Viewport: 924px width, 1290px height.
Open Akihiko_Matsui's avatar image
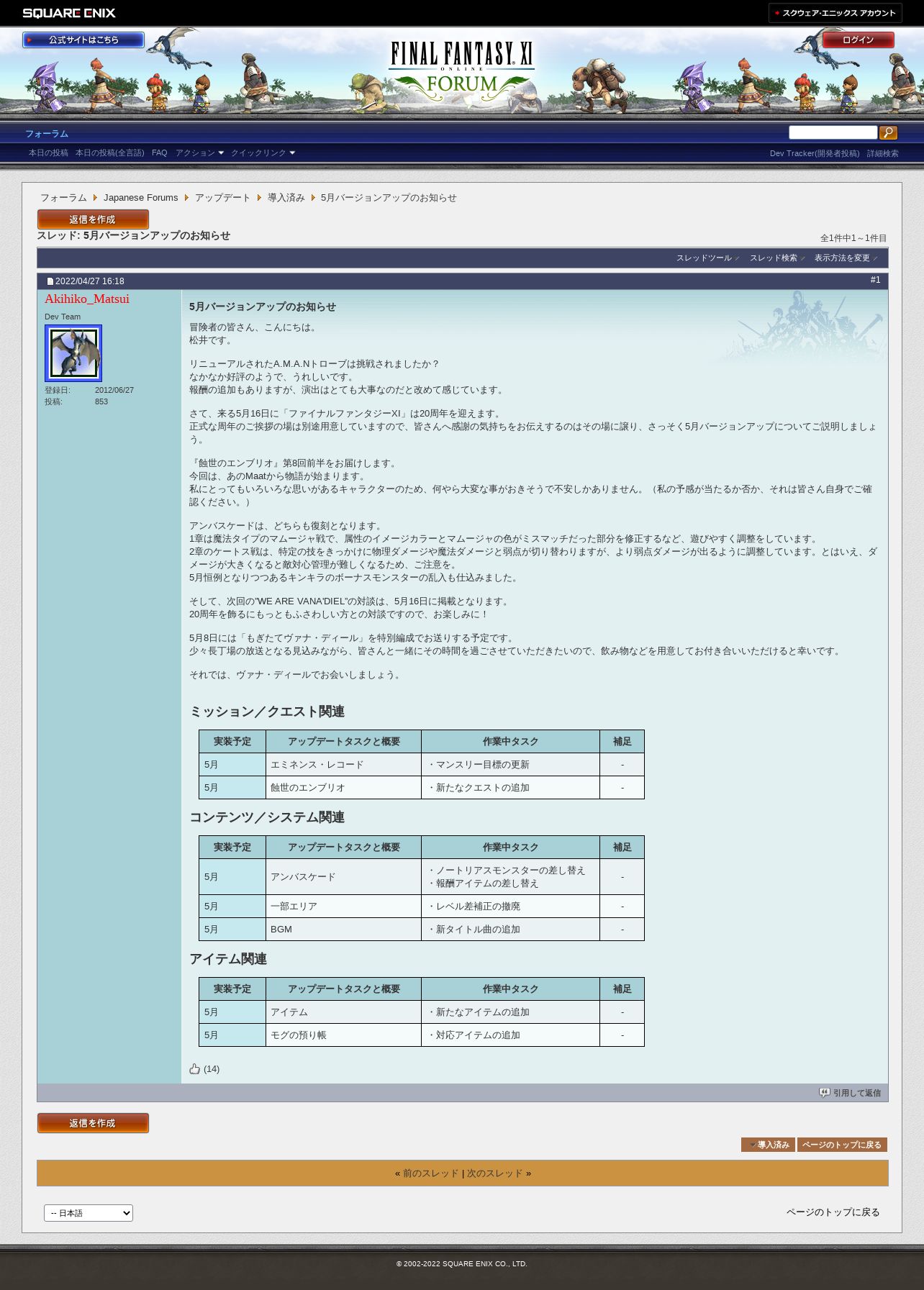(73, 353)
